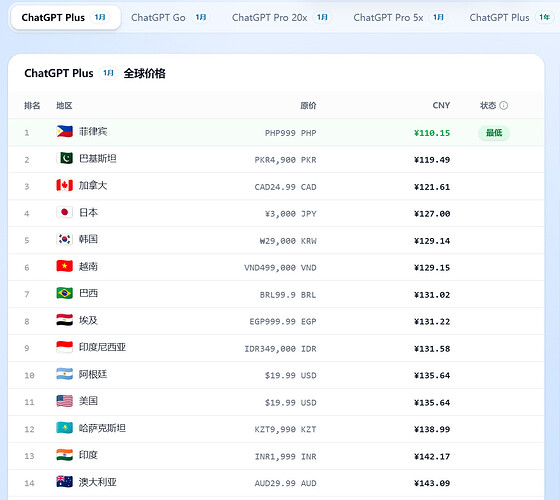Click the India flag icon
Screen dimensions: 560x500
[x=65, y=455]
